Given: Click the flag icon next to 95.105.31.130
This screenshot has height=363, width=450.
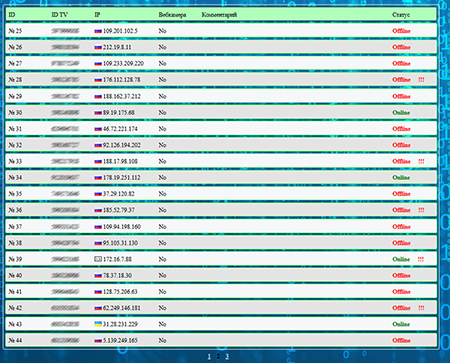Looking at the screenshot, I should coord(98,243).
